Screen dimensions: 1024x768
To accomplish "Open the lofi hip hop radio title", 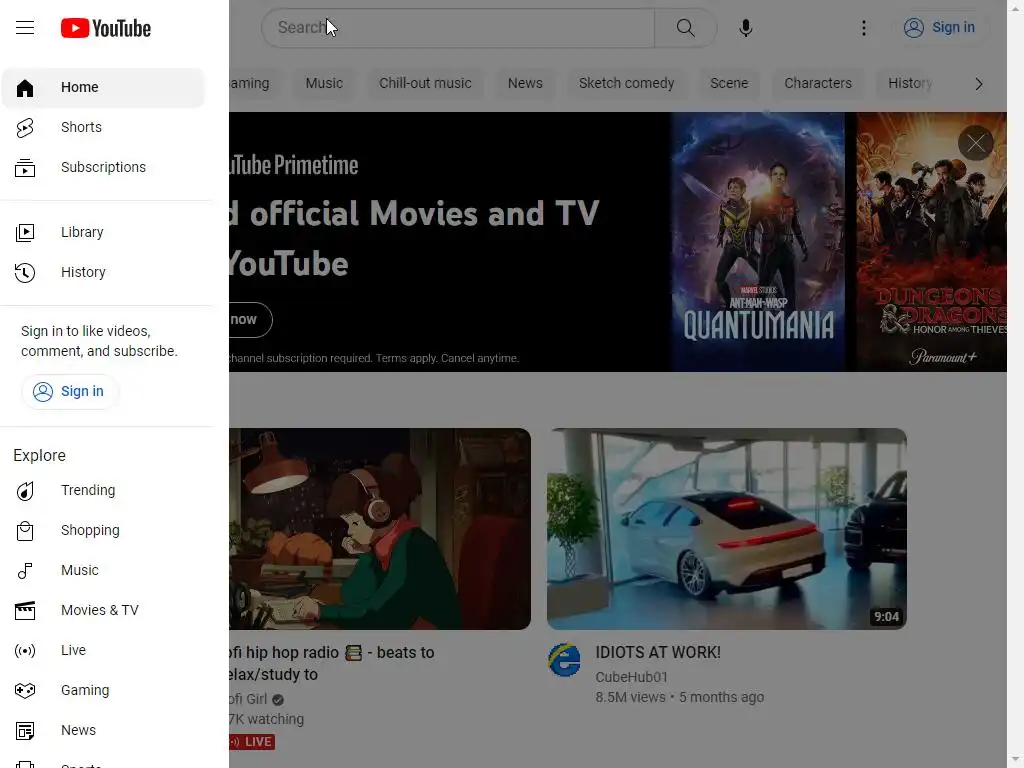I will tap(332, 663).
